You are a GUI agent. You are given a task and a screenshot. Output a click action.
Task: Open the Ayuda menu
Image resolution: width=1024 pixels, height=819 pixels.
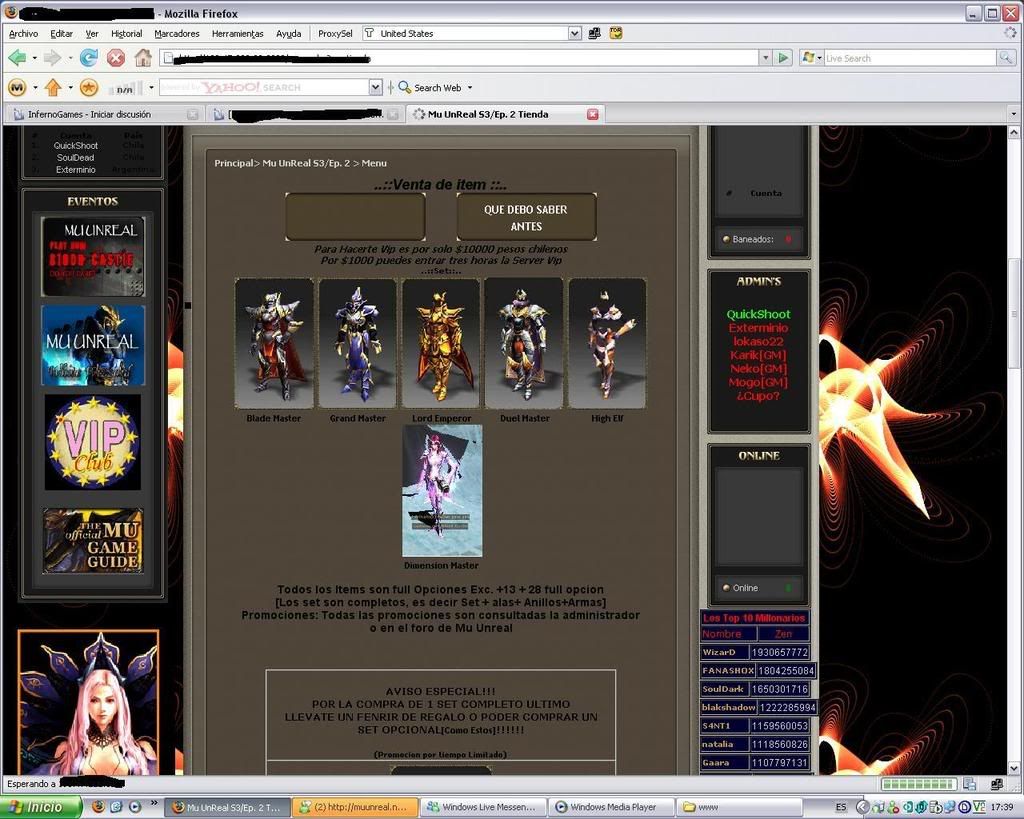click(289, 33)
